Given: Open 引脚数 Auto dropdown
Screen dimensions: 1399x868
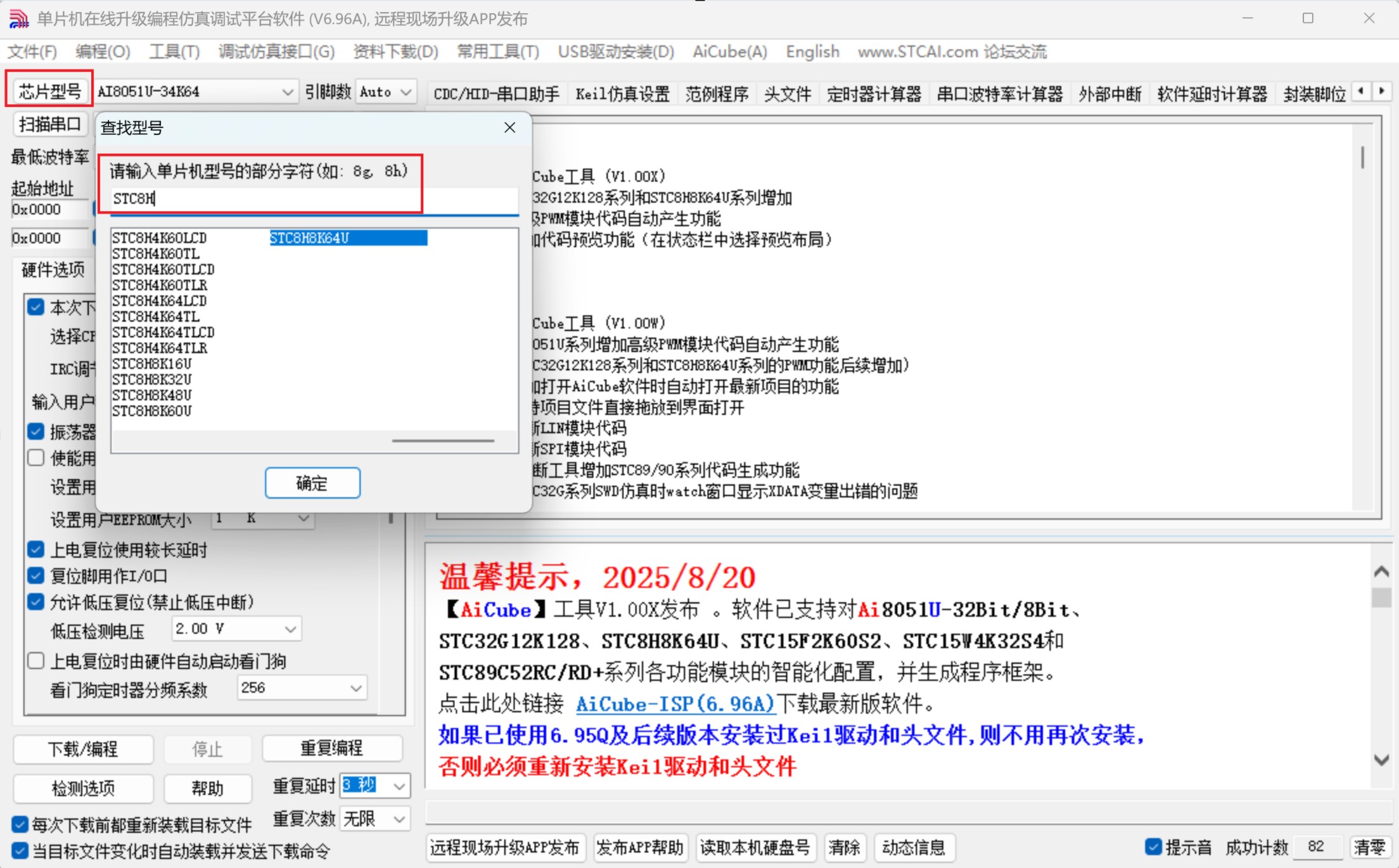Looking at the screenshot, I should [x=406, y=92].
